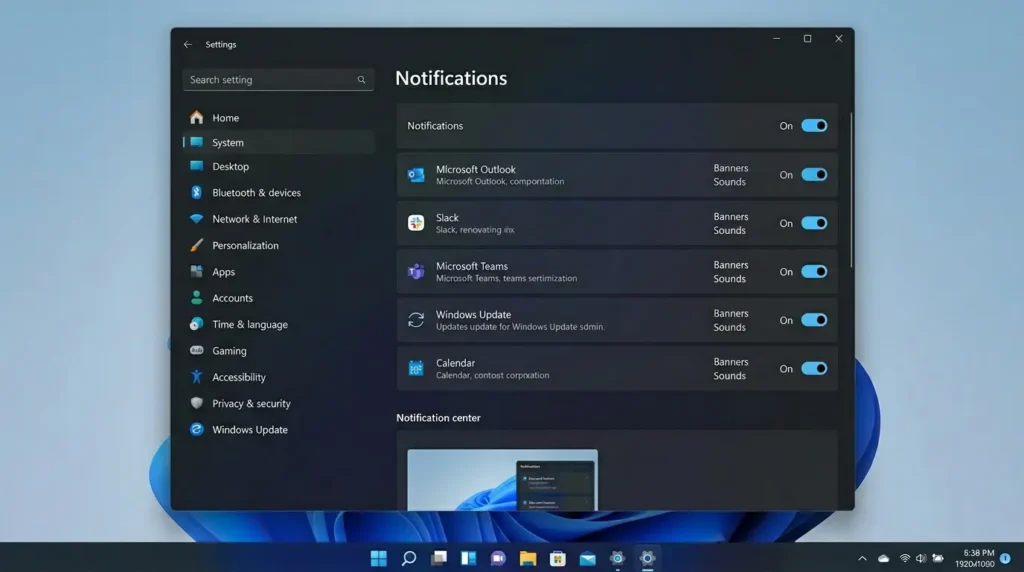This screenshot has height=572, width=1024.
Task: Open Microsoft Teams notification settings row
Action: (617, 272)
